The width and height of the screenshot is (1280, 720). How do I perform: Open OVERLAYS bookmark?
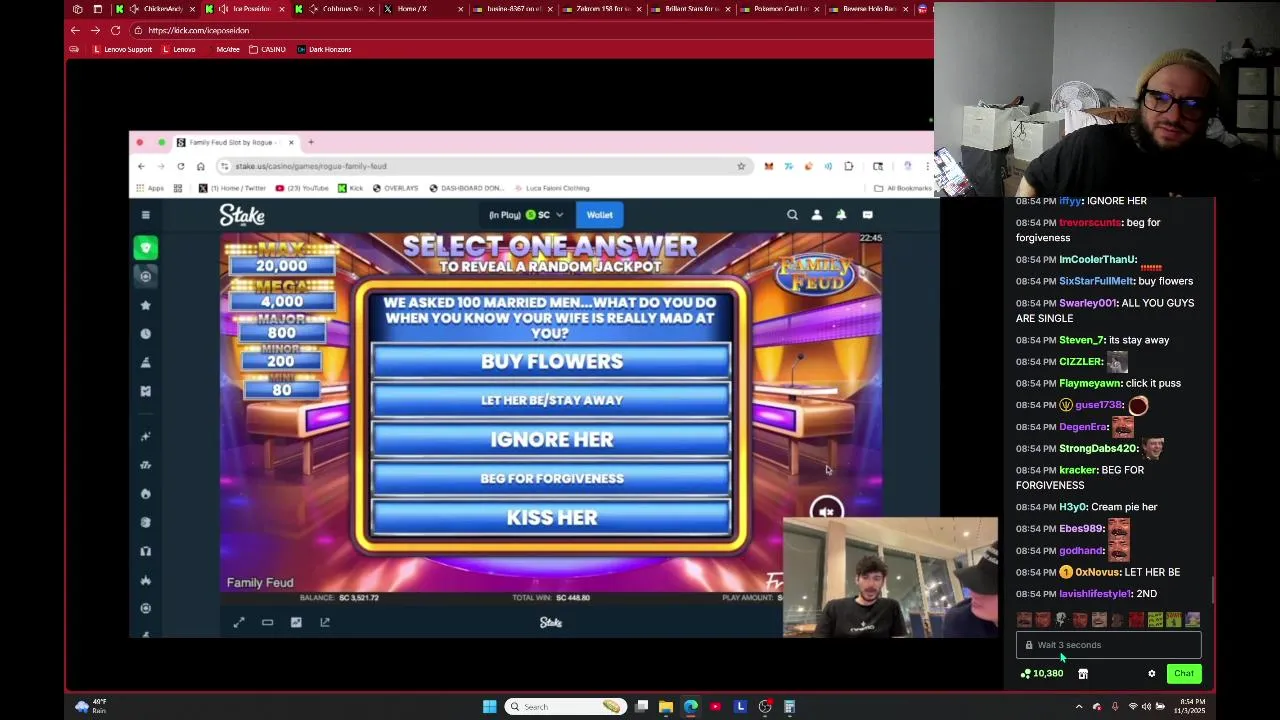(395, 188)
